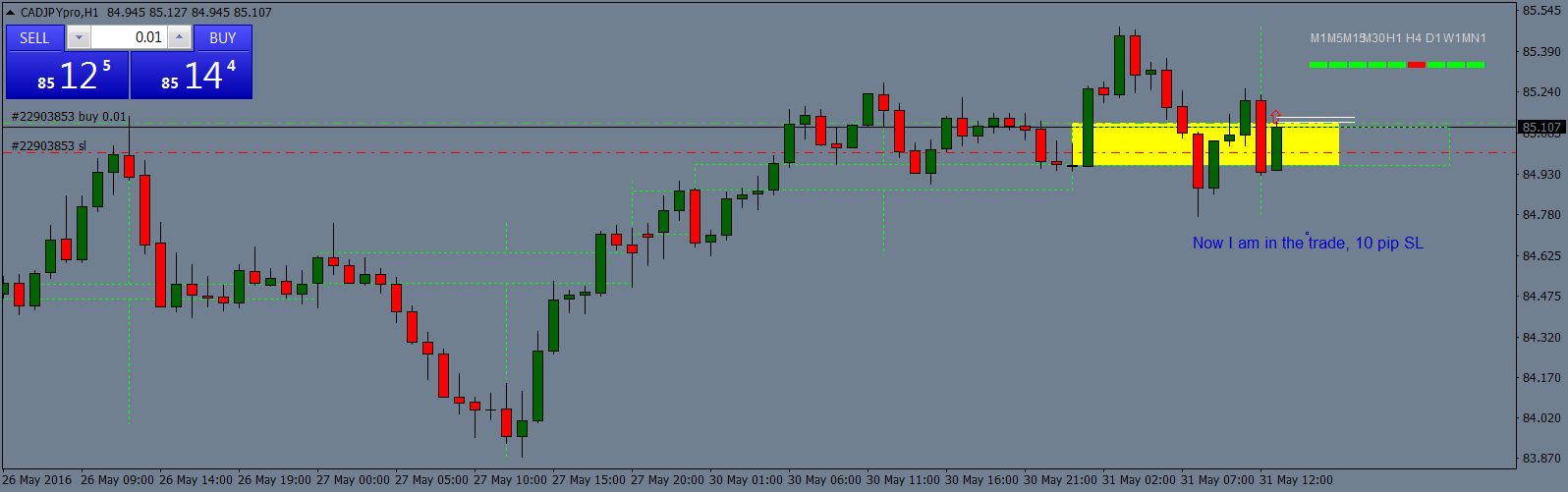Click the buy price tile 85.144
Viewport: 1568px width, 492px height.
192,76
